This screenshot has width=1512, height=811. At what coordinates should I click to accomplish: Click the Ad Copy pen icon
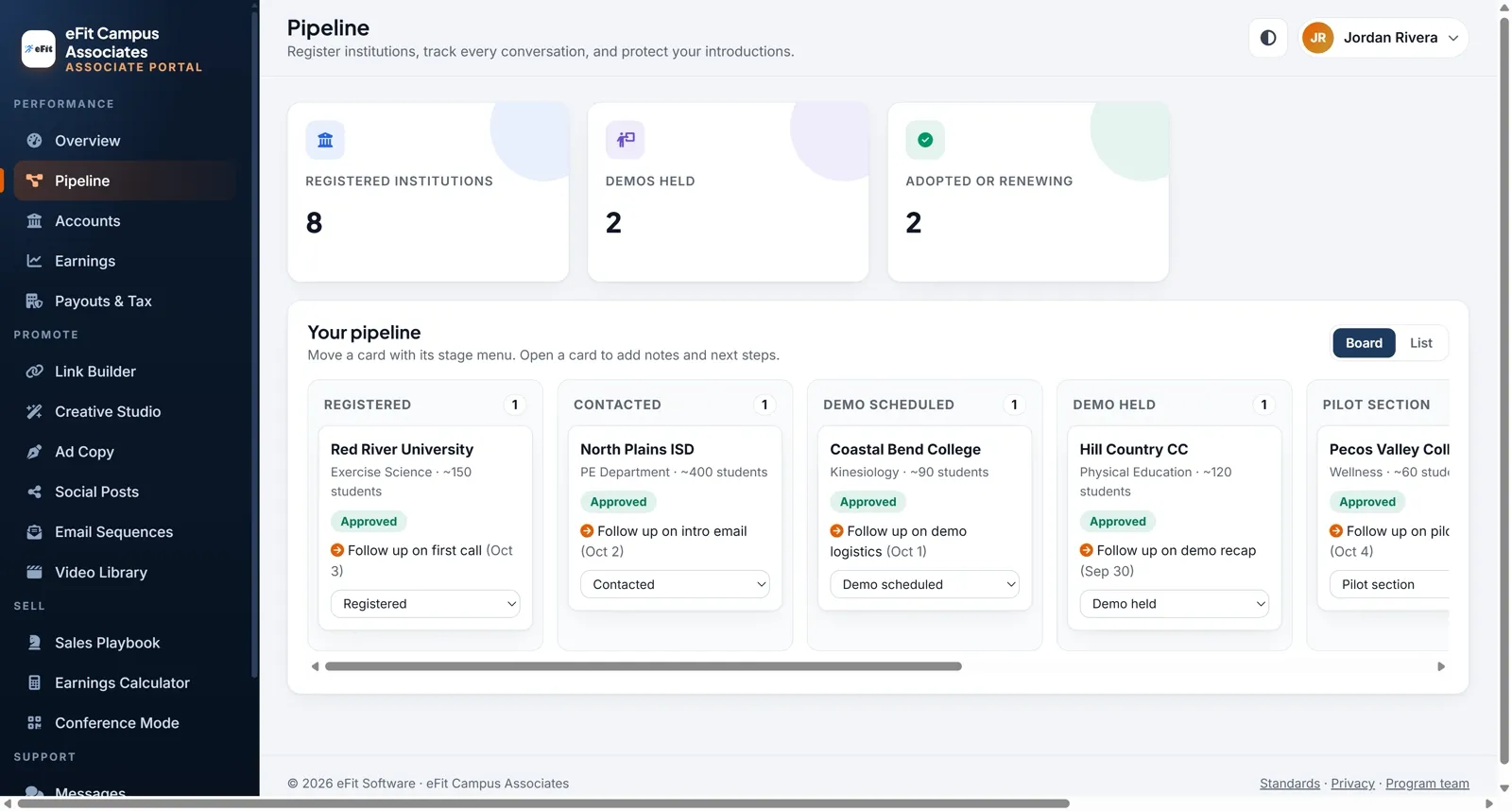point(35,452)
